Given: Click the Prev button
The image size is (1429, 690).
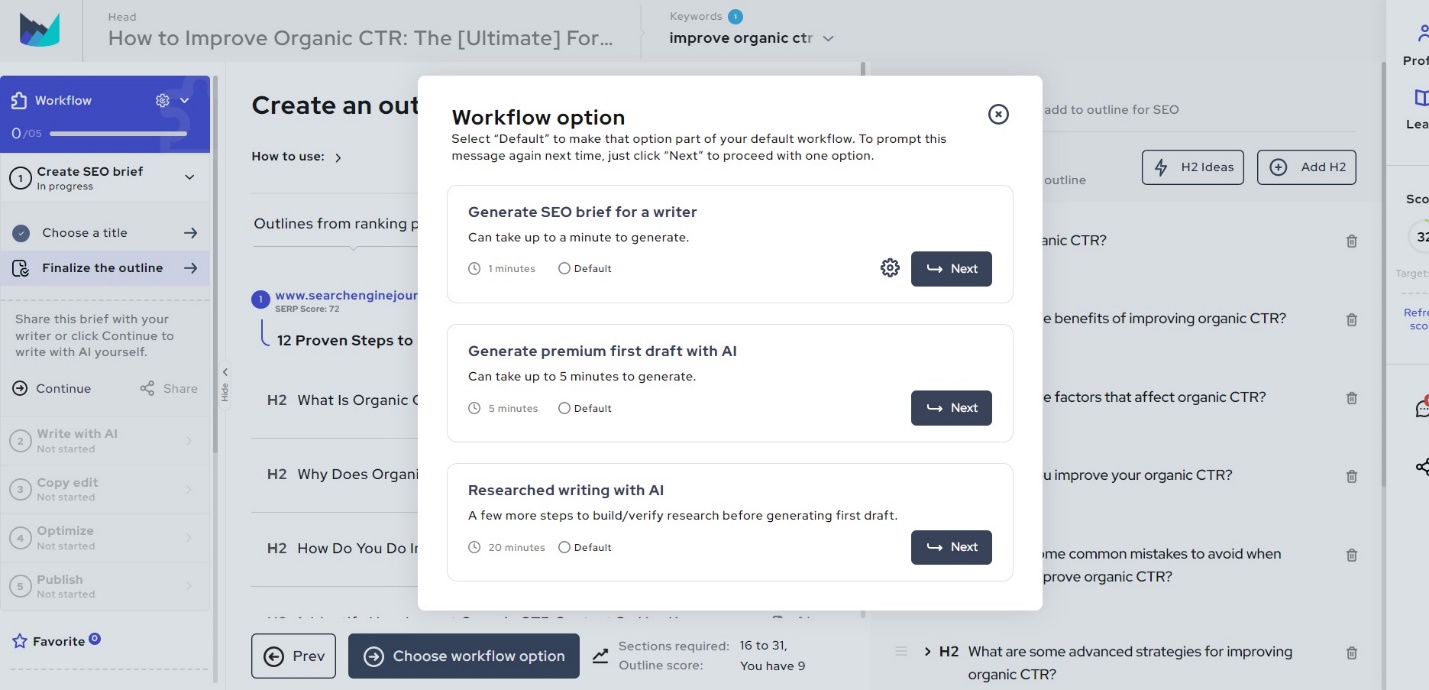Looking at the screenshot, I should point(293,656).
